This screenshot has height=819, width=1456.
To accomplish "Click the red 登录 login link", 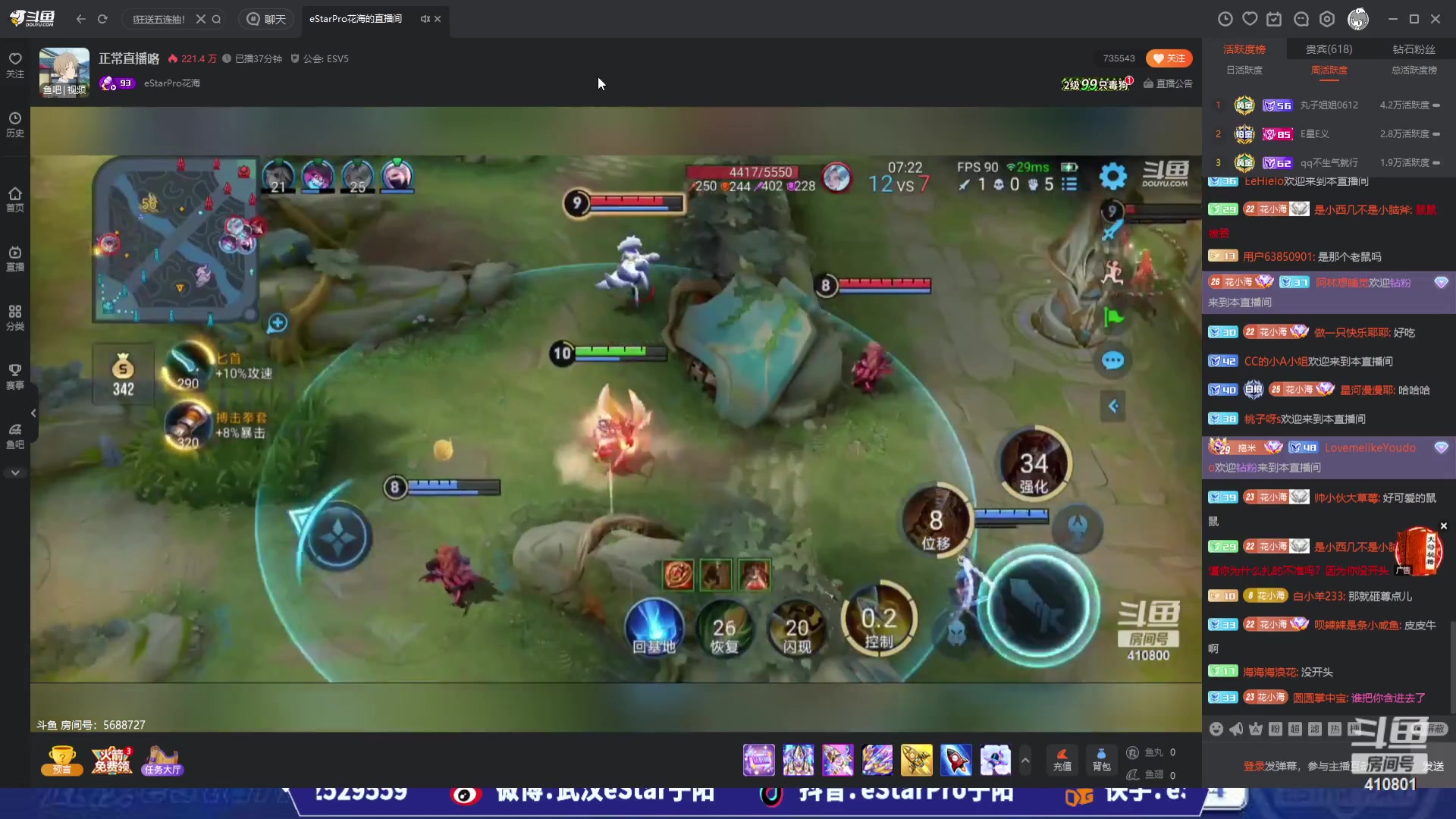I will pos(1254,766).
